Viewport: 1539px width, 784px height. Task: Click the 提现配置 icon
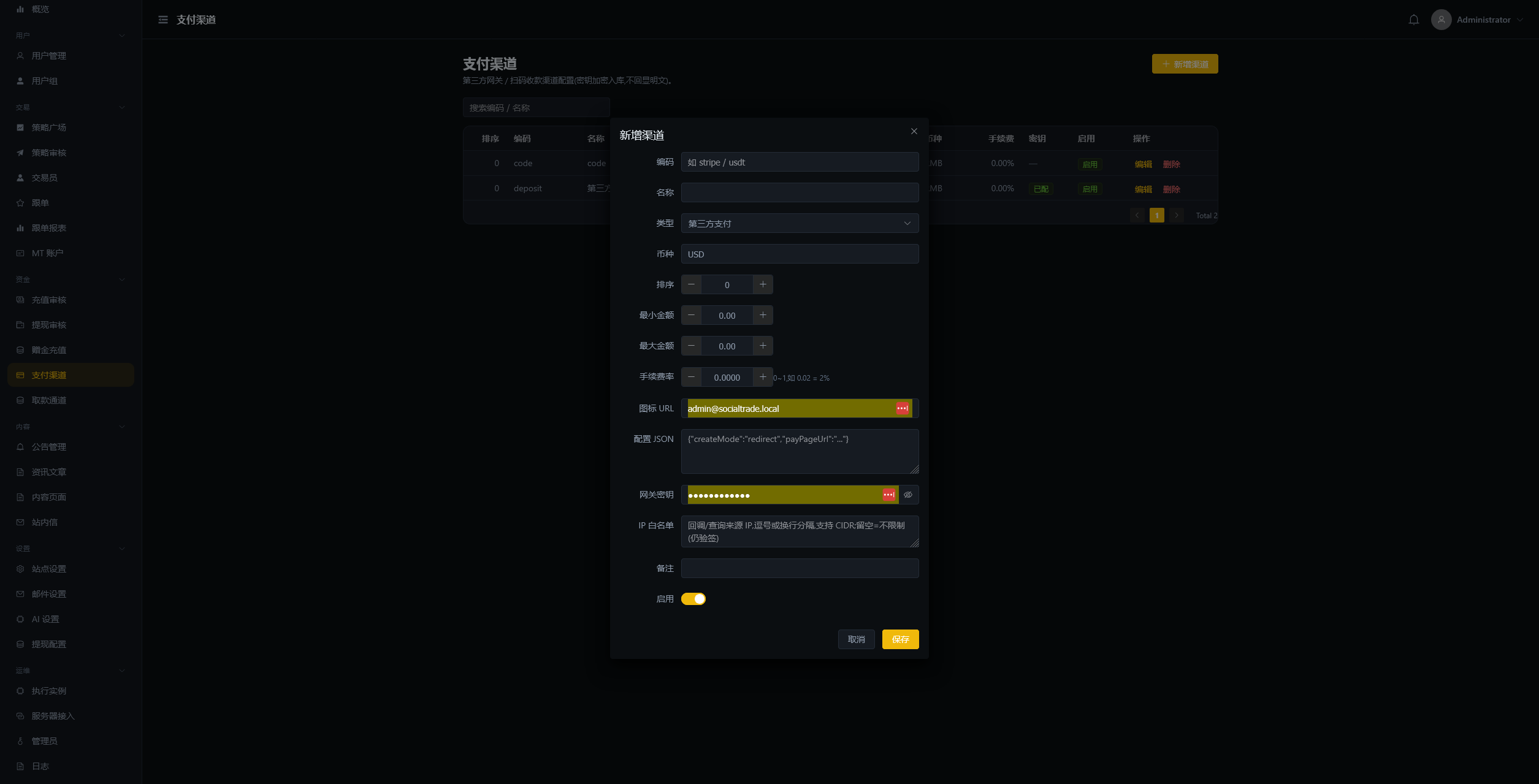pos(20,644)
